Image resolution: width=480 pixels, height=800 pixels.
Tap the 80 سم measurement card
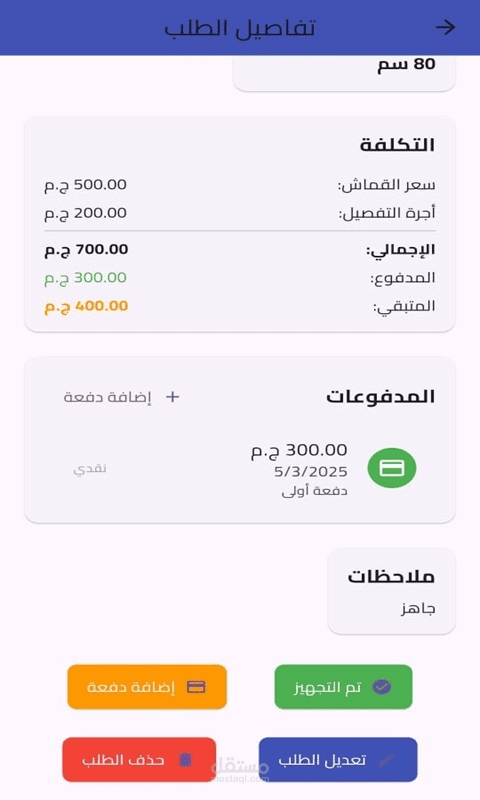click(x=344, y=73)
